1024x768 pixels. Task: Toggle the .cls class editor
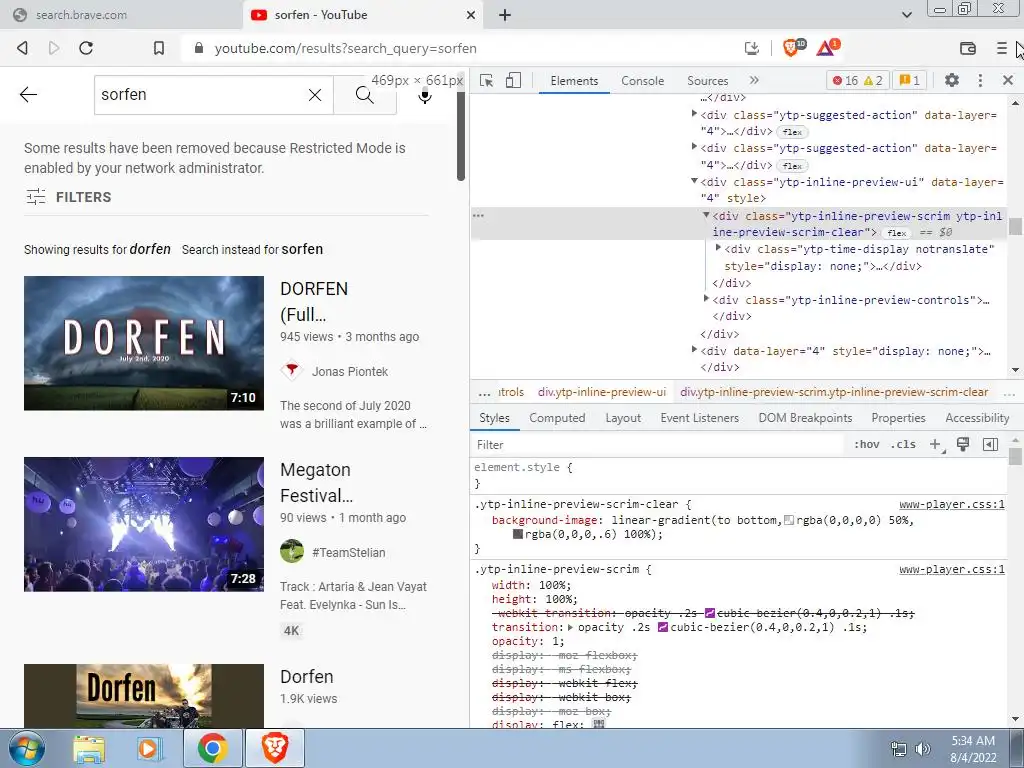(x=904, y=445)
